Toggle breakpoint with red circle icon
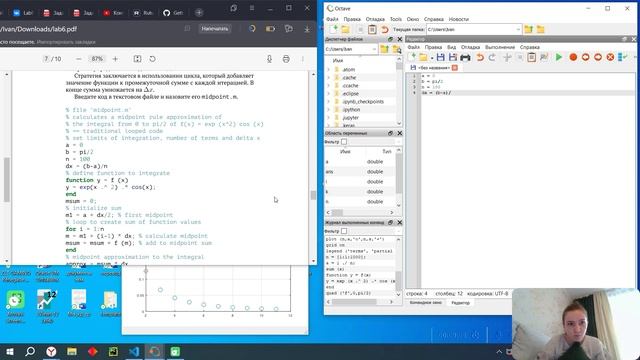The image size is (640, 360). tap(573, 57)
